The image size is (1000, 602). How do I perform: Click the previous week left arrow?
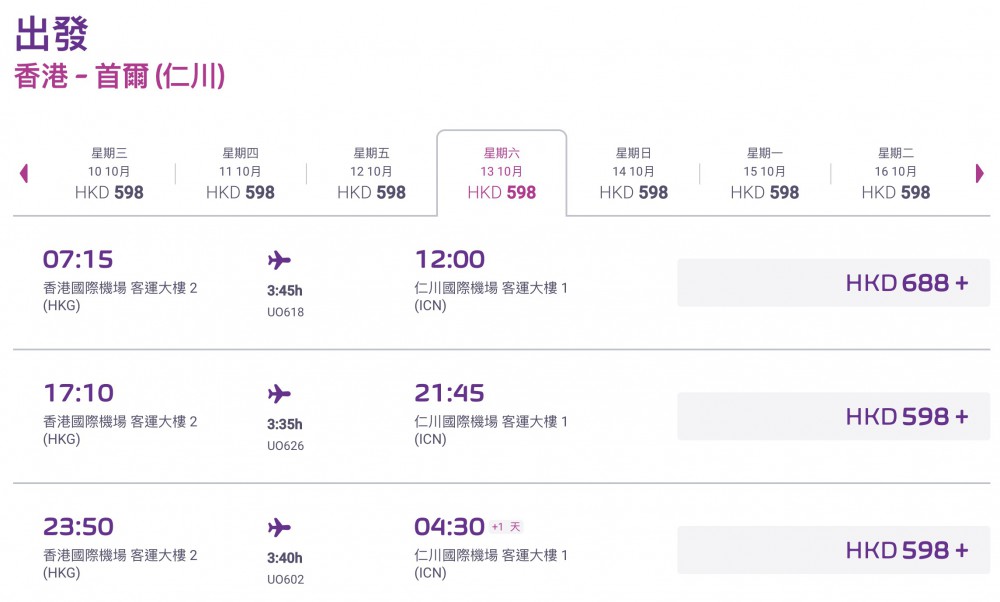pyautogui.click(x=24, y=173)
